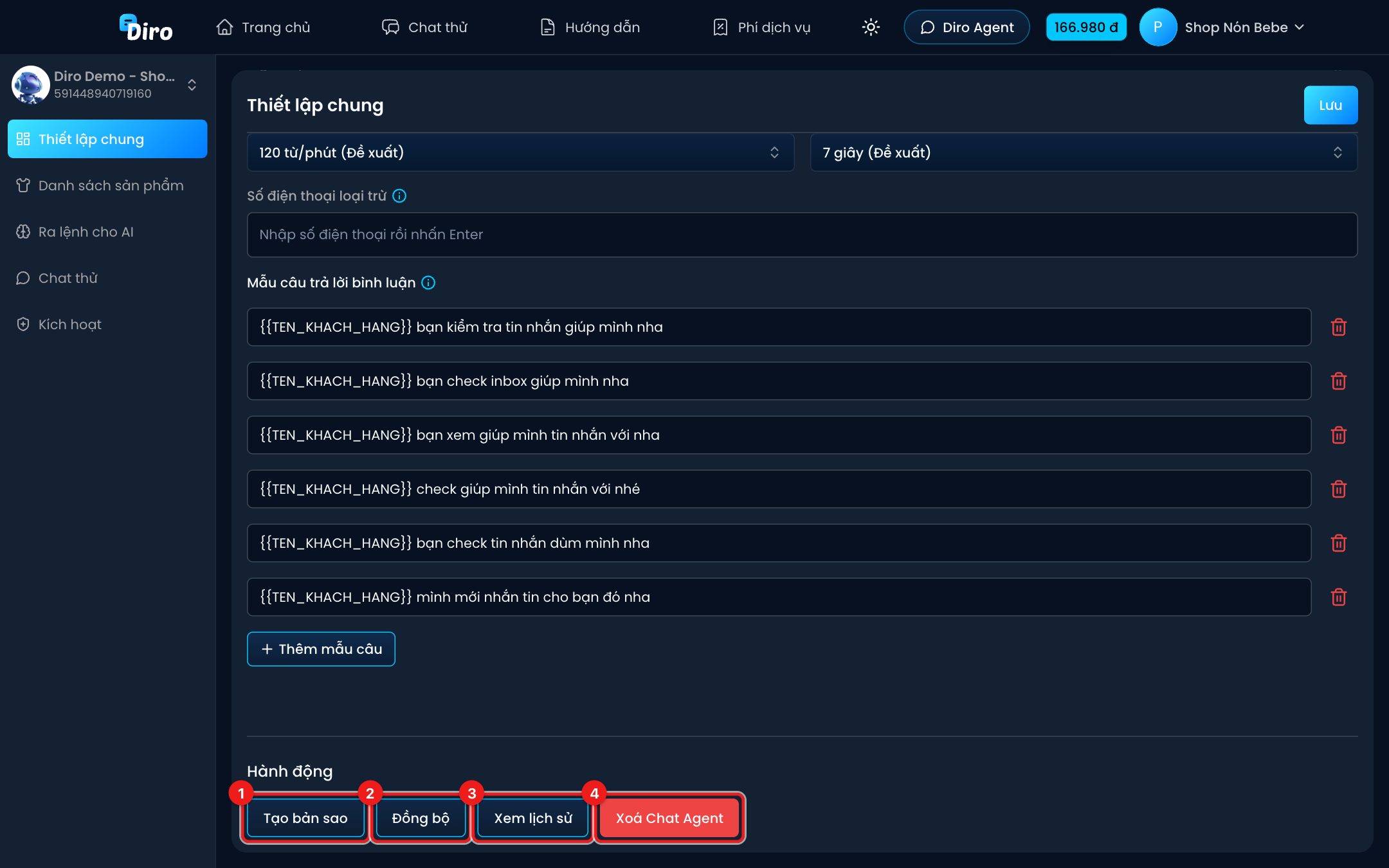The height and width of the screenshot is (868, 1389).
Task: Edit the 'bạn check tin nhắn dùm' template field
Action: click(779, 543)
